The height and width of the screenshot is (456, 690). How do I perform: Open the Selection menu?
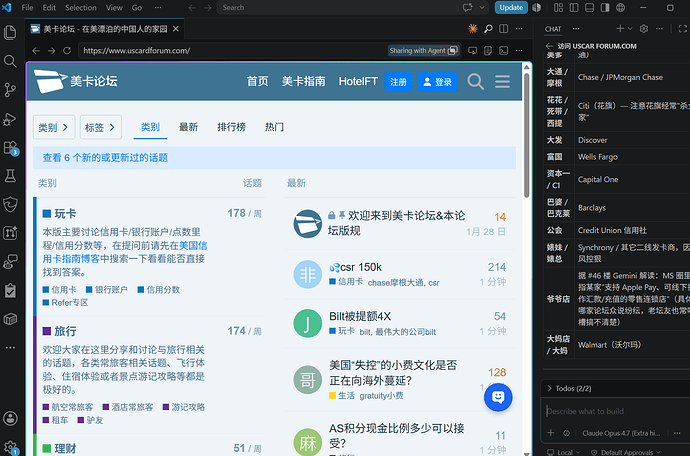pyautogui.click(x=81, y=7)
